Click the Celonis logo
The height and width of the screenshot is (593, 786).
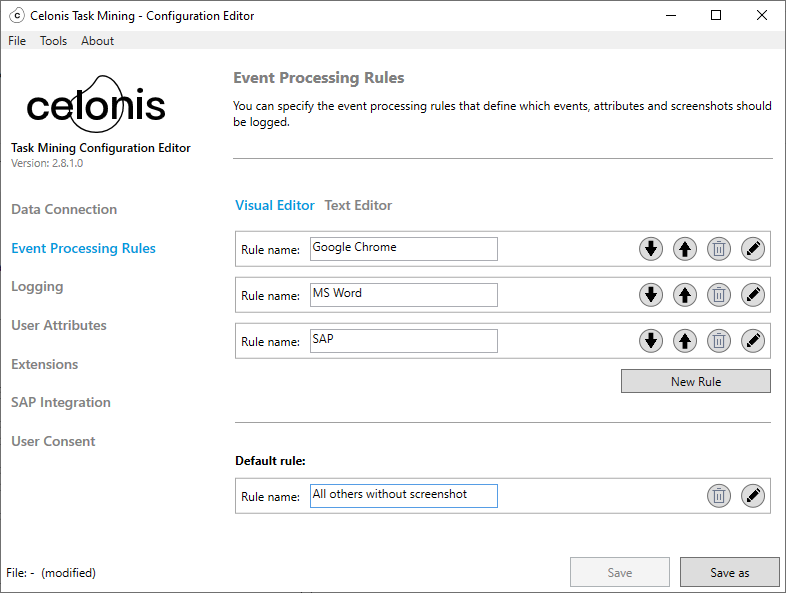(96, 104)
